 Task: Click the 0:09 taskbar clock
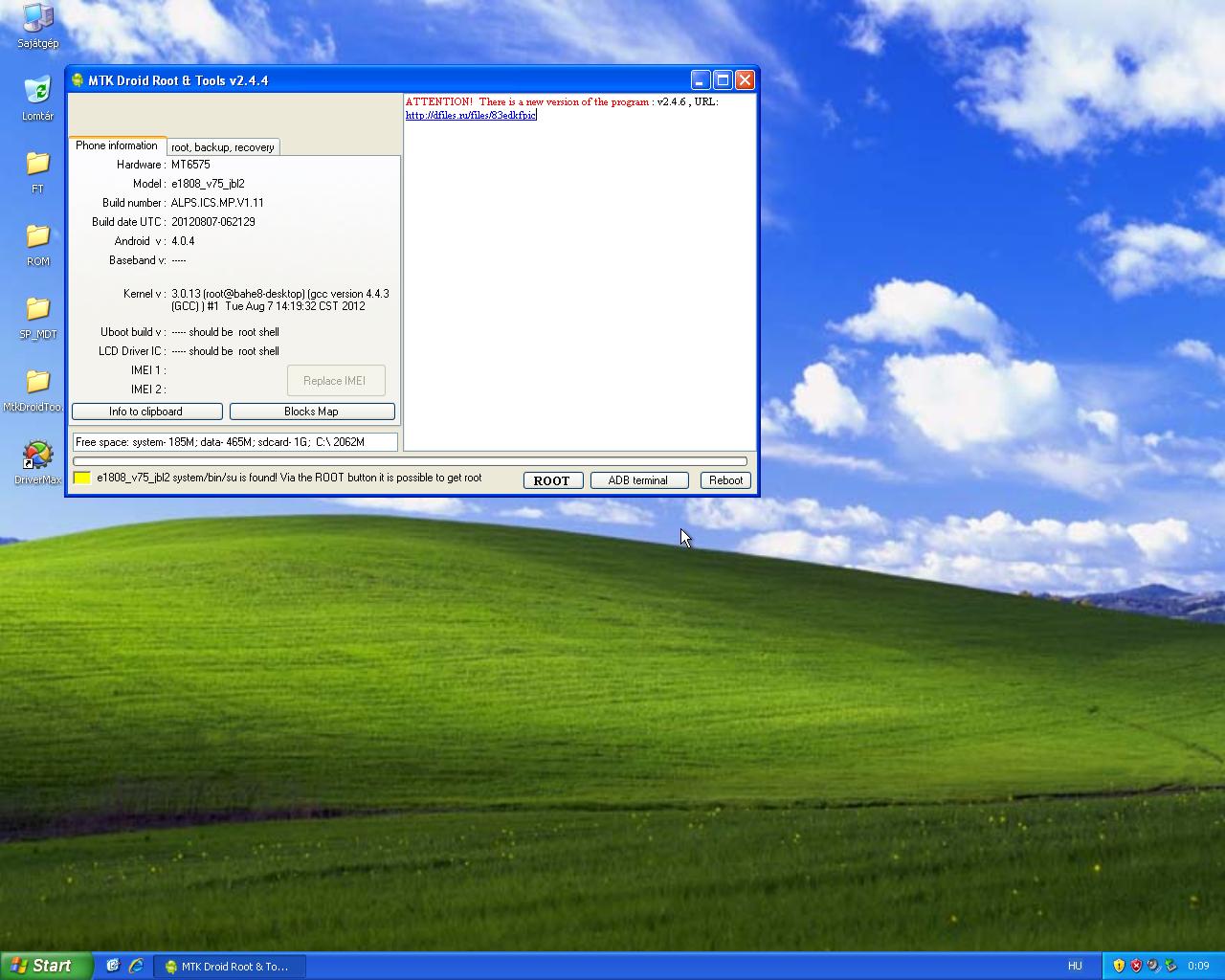1198,966
